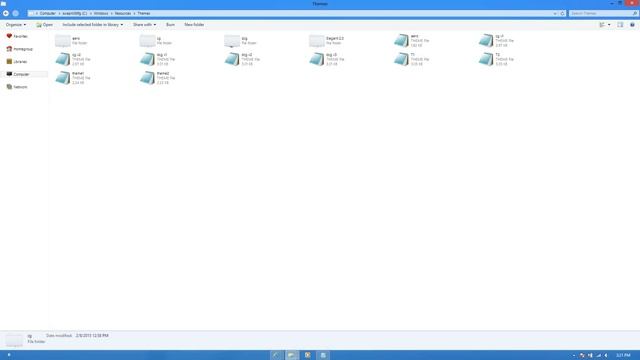Open the Share with dropdown
Viewport: 640px width, 360px height.
coord(144,25)
